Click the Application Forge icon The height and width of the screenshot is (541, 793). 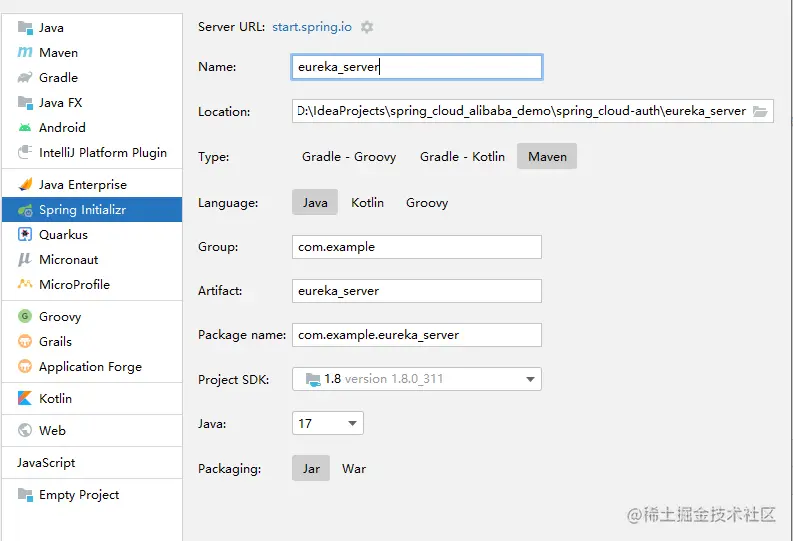click(25, 366)
